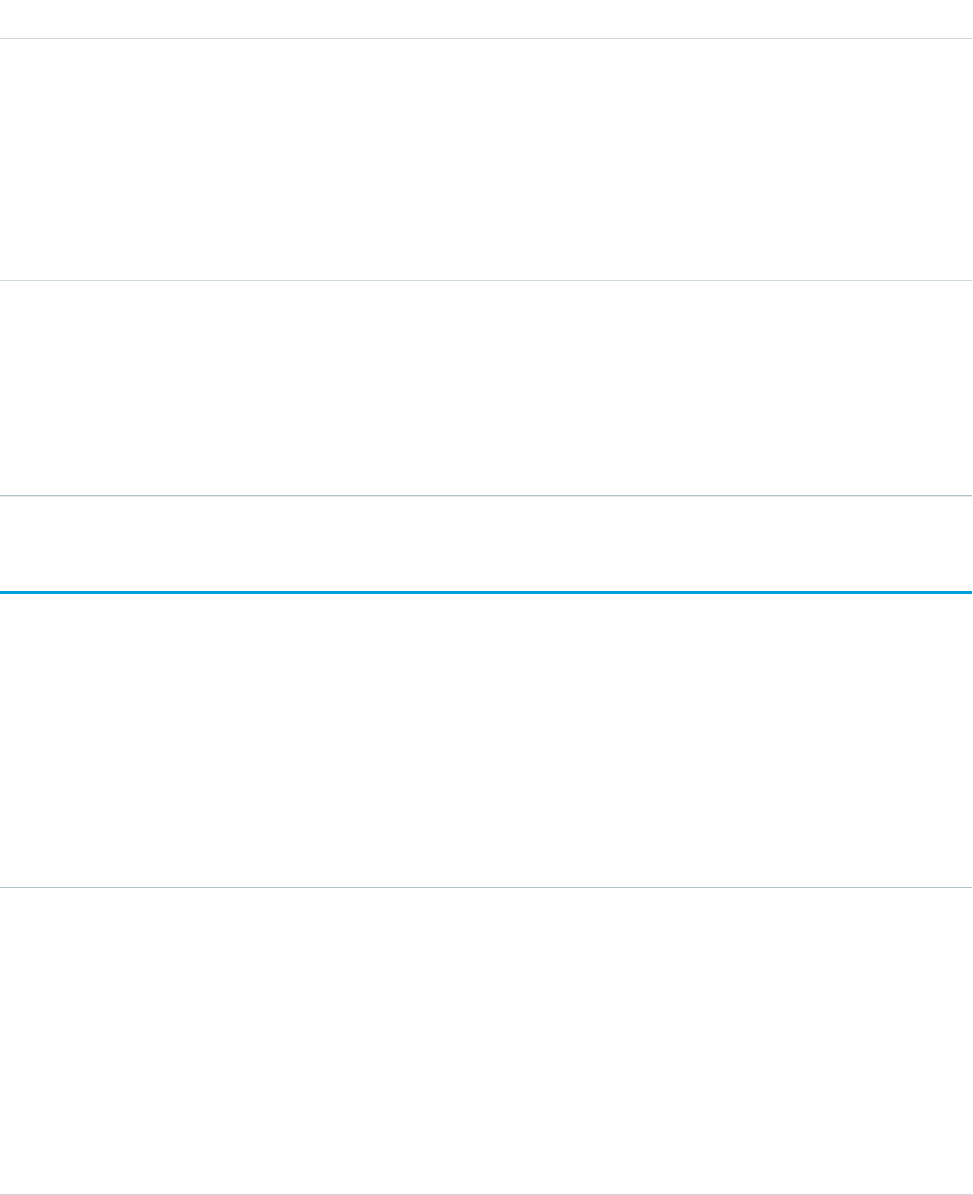The image size is (973, 1195).
Task: Click the narrow blank band directly above blue line
Action: tap(486, 543)
